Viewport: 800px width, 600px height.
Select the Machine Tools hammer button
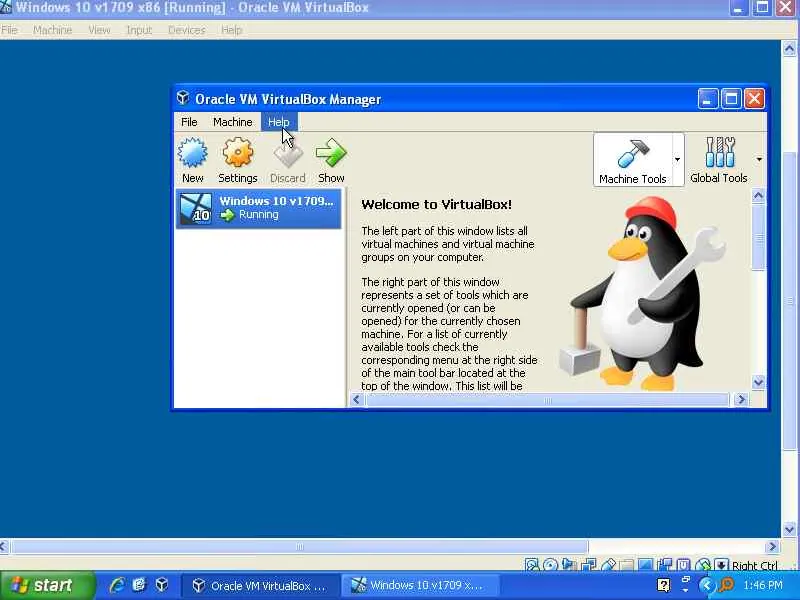tap(633, 160)
